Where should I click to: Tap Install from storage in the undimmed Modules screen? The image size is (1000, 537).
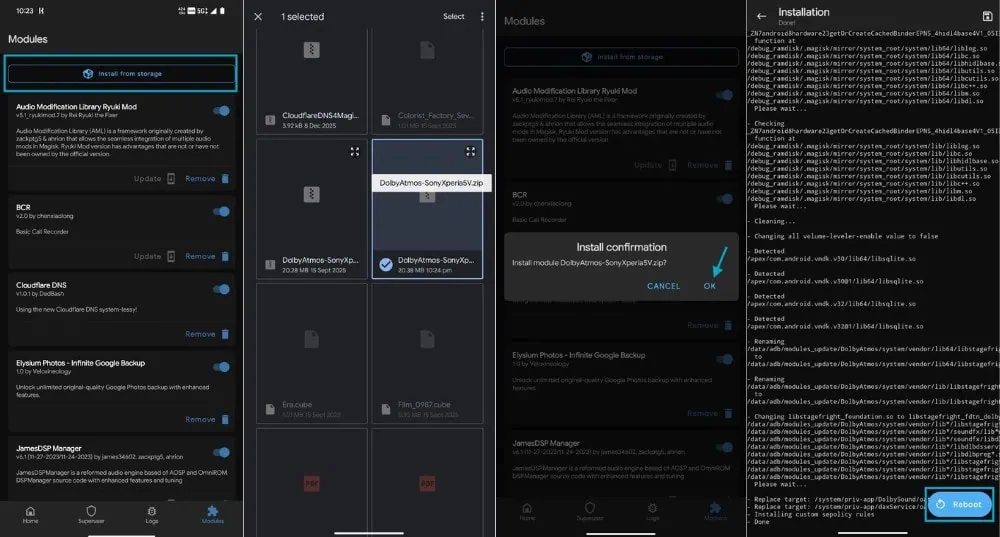coord(121,73)
